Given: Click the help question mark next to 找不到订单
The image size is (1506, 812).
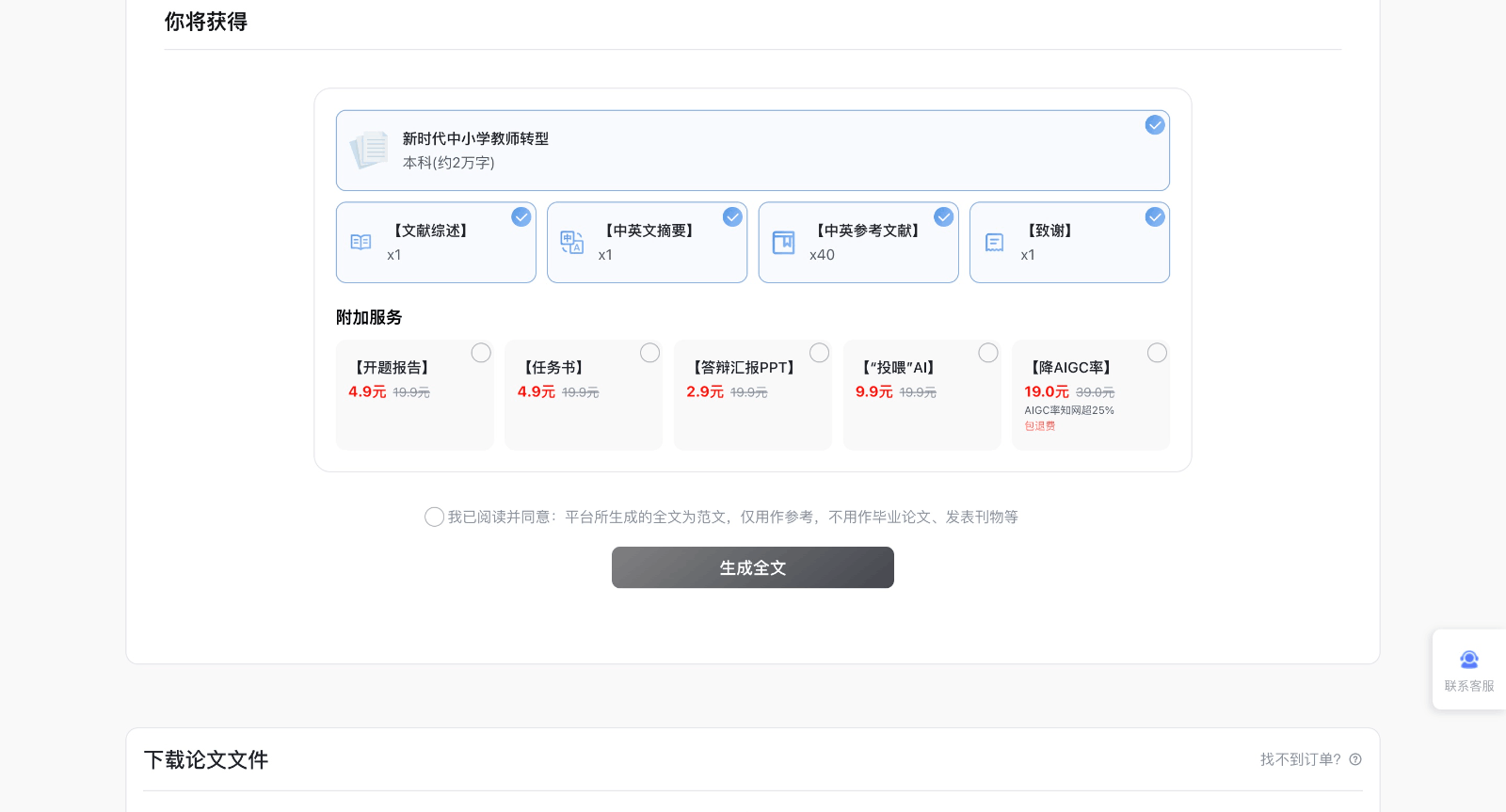Looking at the screenshot, I should 1355,759.
